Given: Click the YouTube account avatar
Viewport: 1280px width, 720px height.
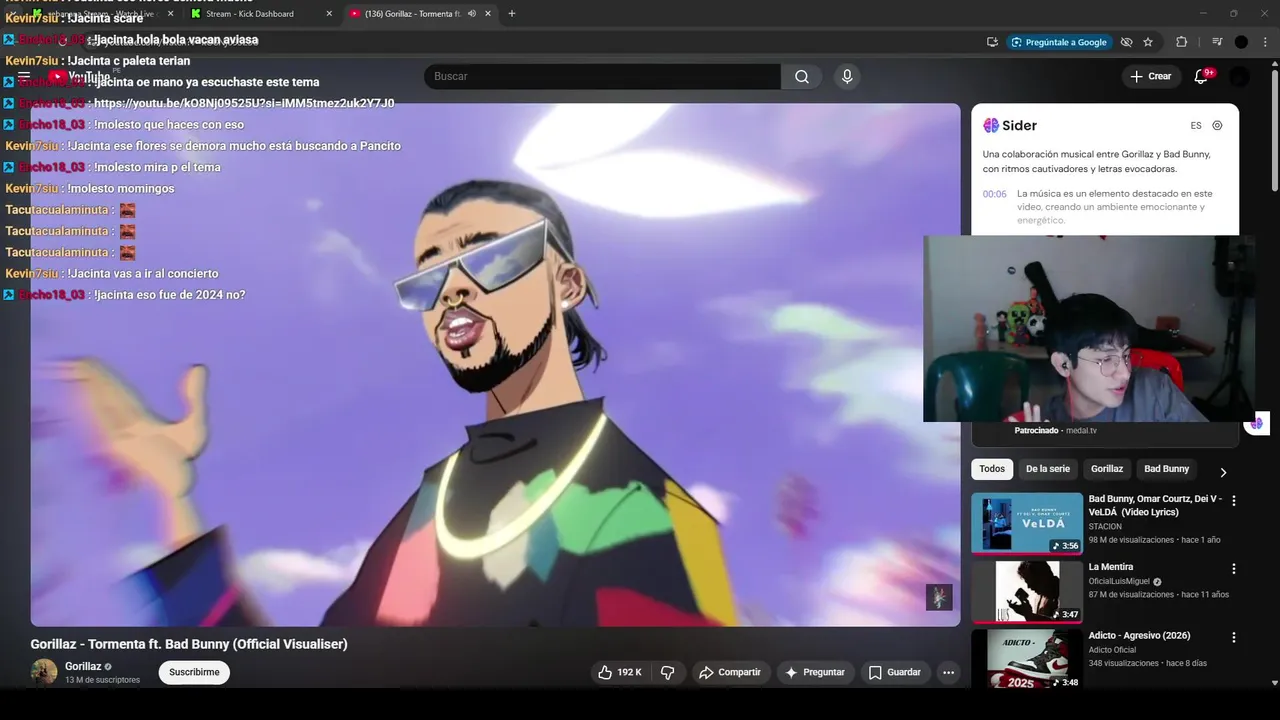Looking at the screenshot, I should coord(1239,77).
